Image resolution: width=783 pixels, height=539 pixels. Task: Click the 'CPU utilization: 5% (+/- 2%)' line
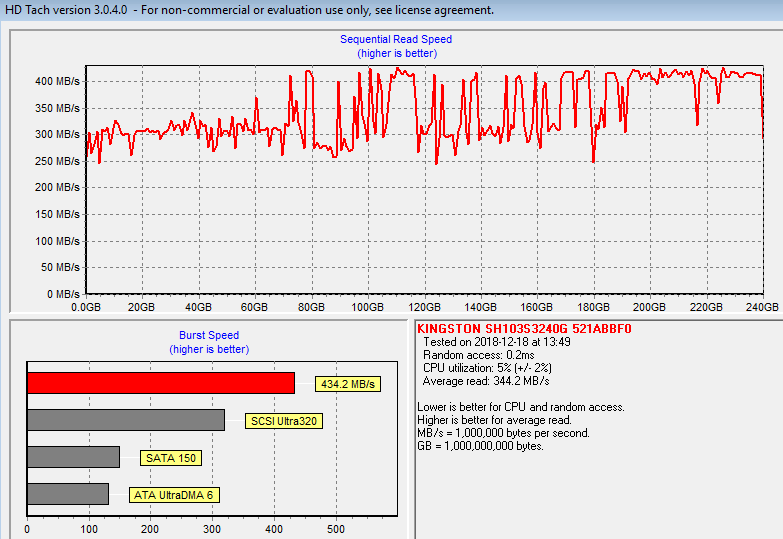point(487,368)
